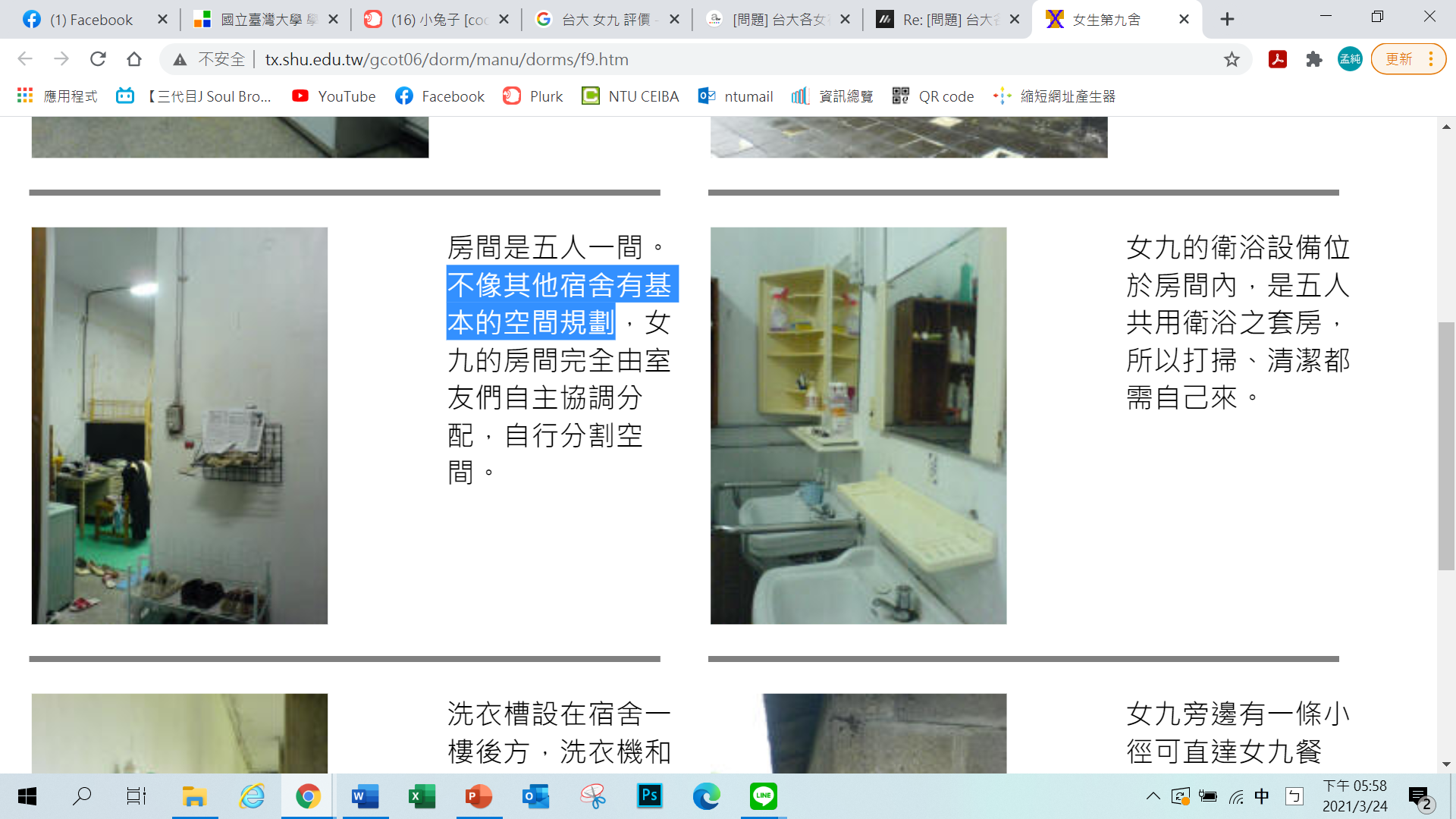Show the site security info 不安全
This screenshot has height=819, width=1456.
point(209,59)
